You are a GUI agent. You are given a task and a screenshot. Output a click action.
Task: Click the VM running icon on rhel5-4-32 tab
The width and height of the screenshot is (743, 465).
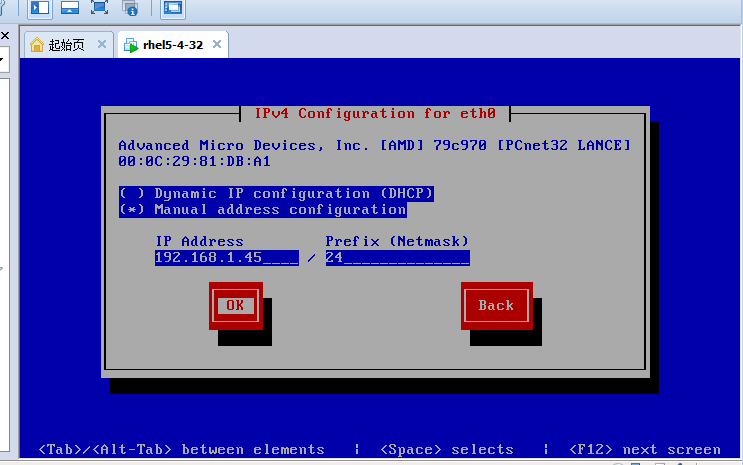tap(130, 44)
